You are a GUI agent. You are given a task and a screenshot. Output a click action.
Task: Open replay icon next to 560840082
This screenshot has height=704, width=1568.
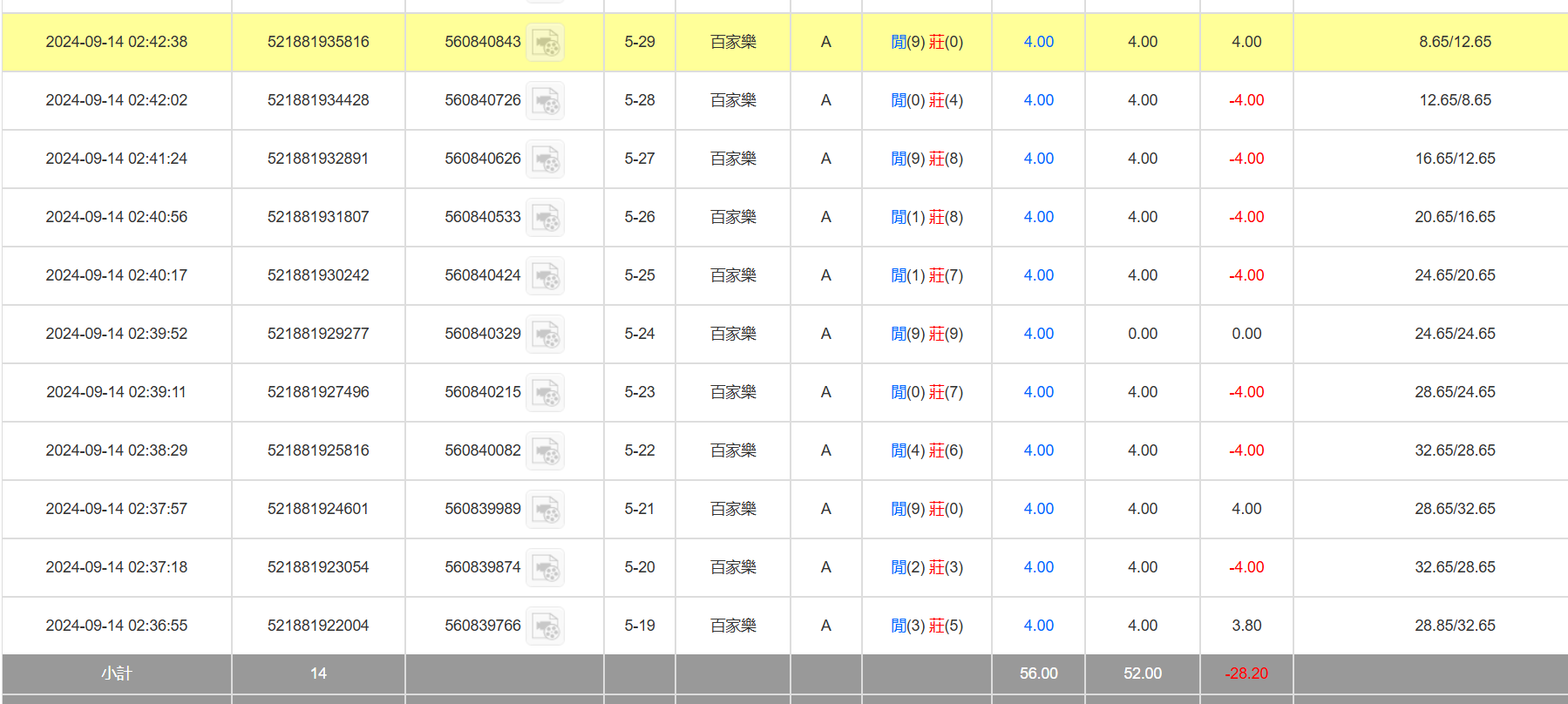546,451
